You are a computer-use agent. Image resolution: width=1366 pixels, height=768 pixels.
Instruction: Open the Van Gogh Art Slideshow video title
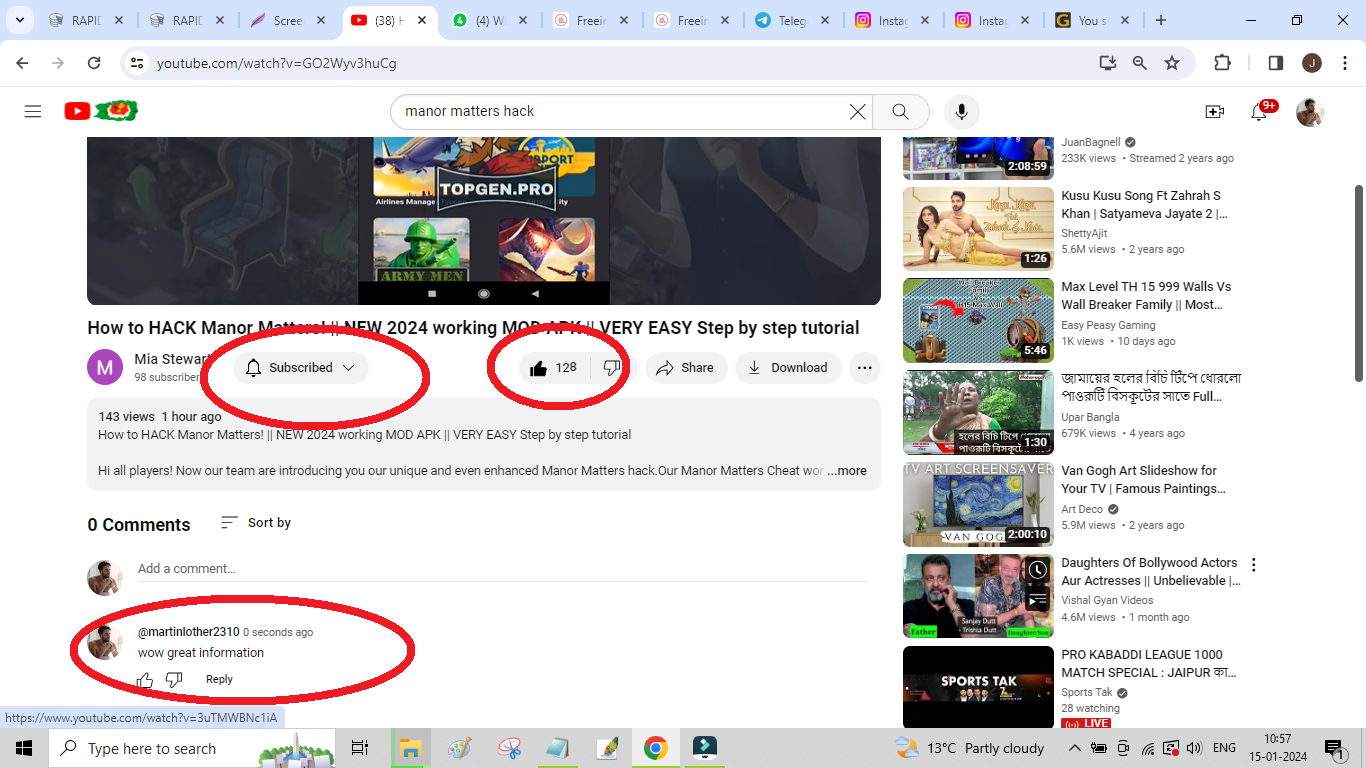1143,480
